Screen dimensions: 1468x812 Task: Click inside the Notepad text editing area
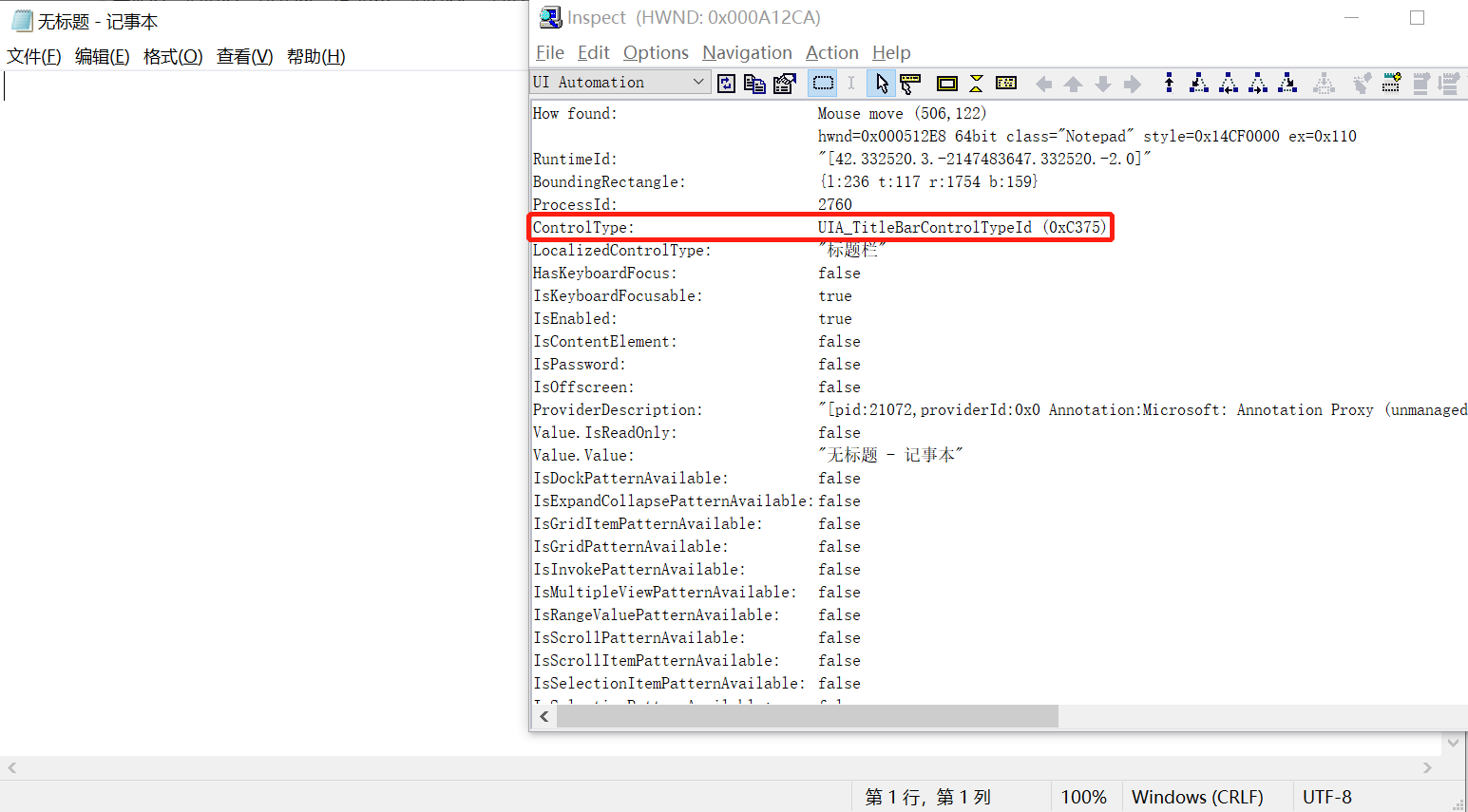[263, 413]
